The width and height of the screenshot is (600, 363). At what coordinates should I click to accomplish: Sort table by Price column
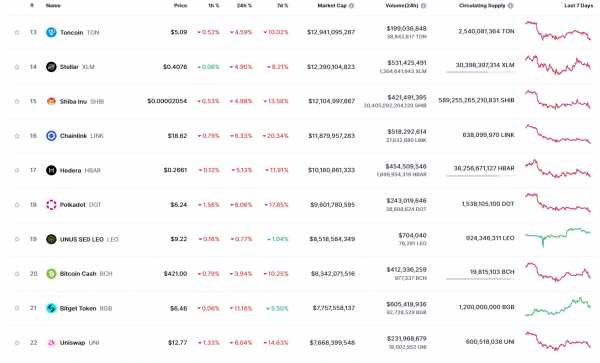[x=180, y=6]
